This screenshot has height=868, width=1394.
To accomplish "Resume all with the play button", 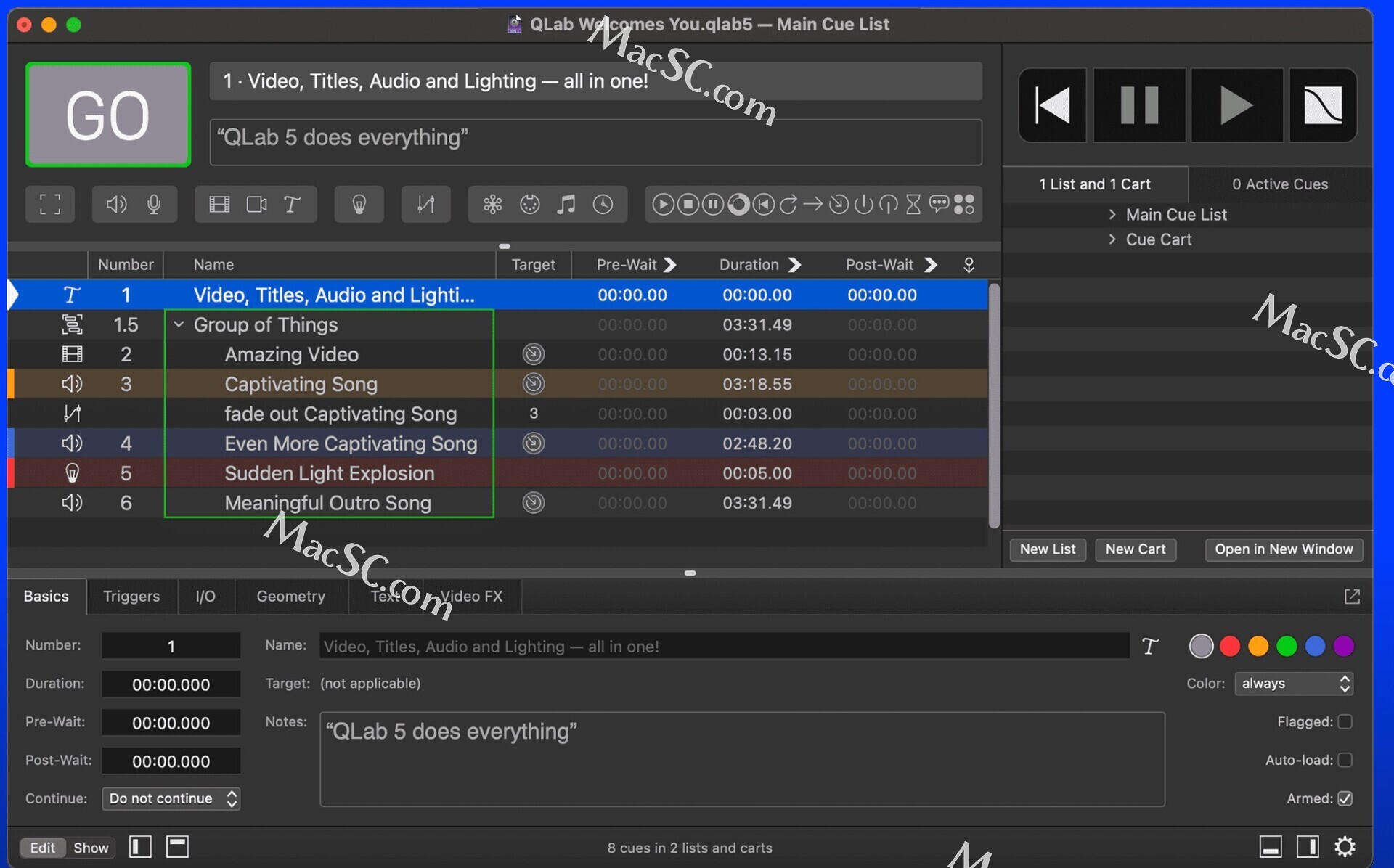I will click(1236, 105).
